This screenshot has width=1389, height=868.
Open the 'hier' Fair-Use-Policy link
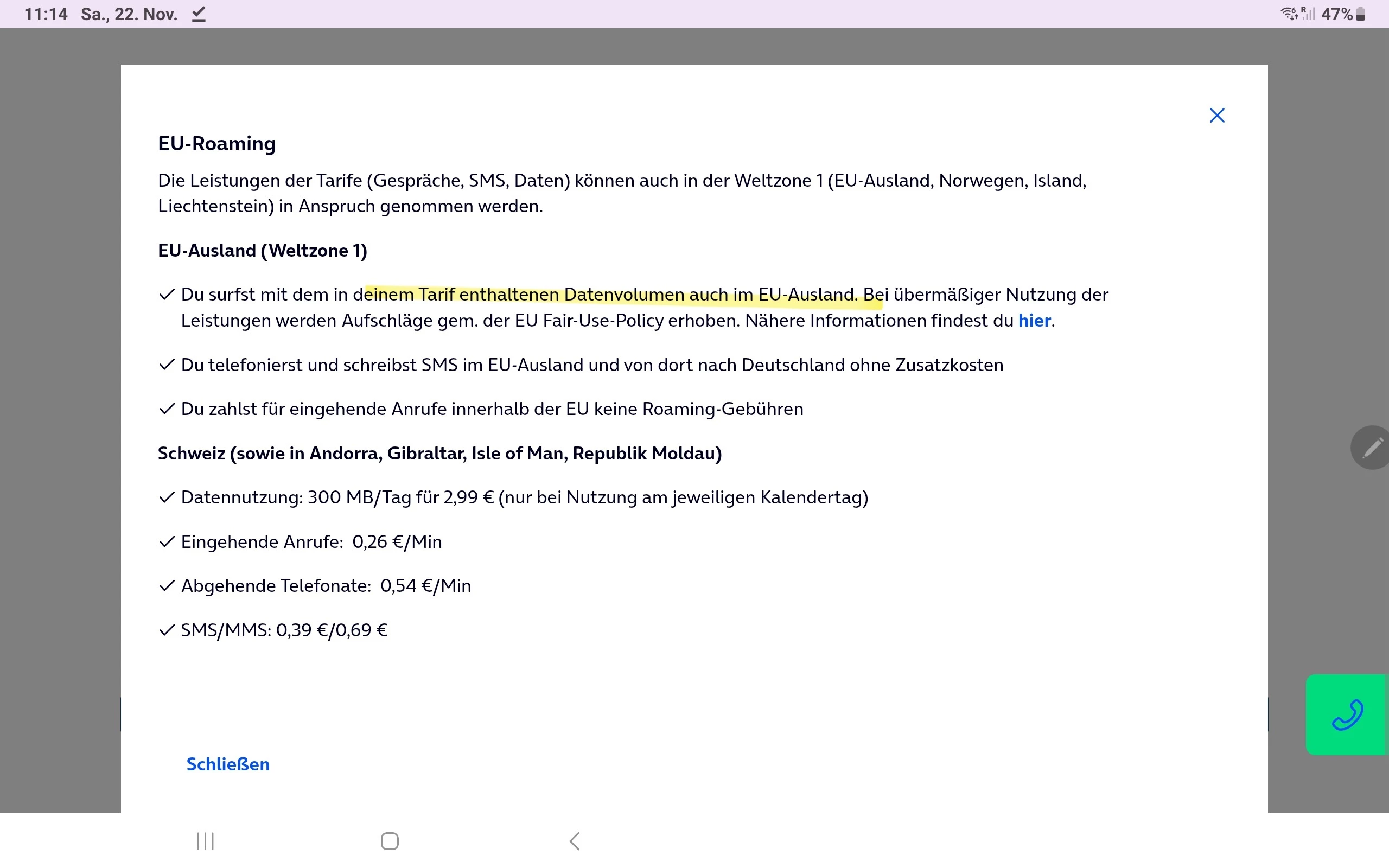pyautogui.click(x=1034, y=320)
